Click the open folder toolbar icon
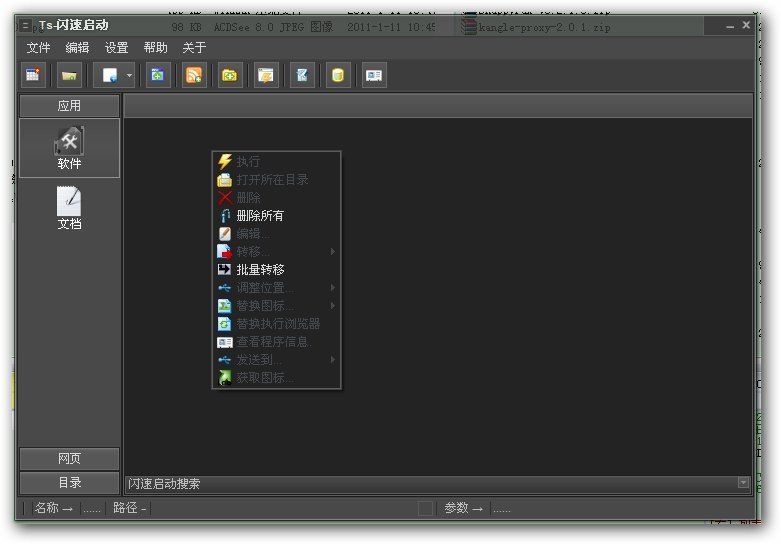 69,75
